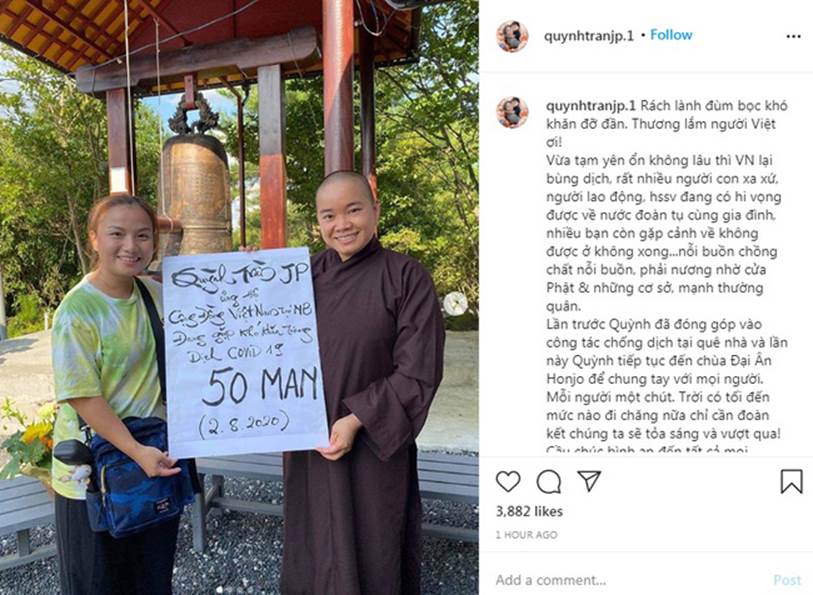Click the header profile avatar of quynhtranjp.1
Viewport: 813px width, 595px height.
pos(512,36)
